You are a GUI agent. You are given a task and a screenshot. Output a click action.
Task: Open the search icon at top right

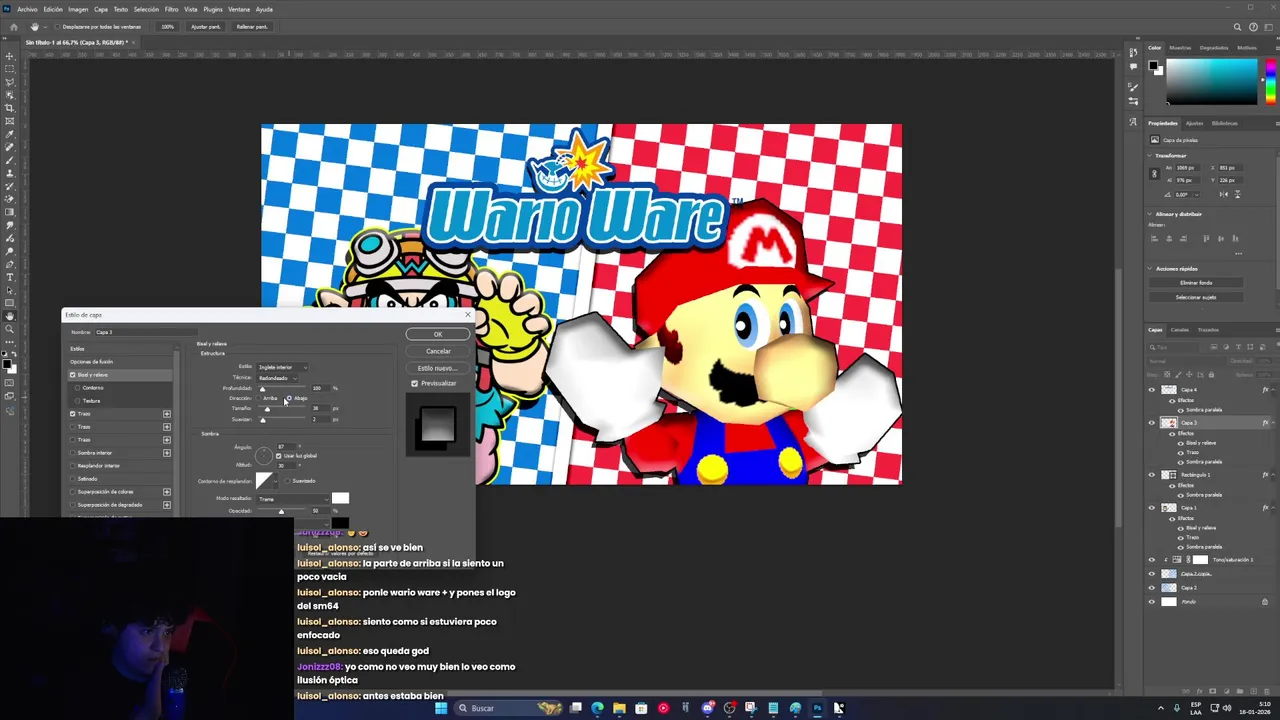(x=1237, y=27)
